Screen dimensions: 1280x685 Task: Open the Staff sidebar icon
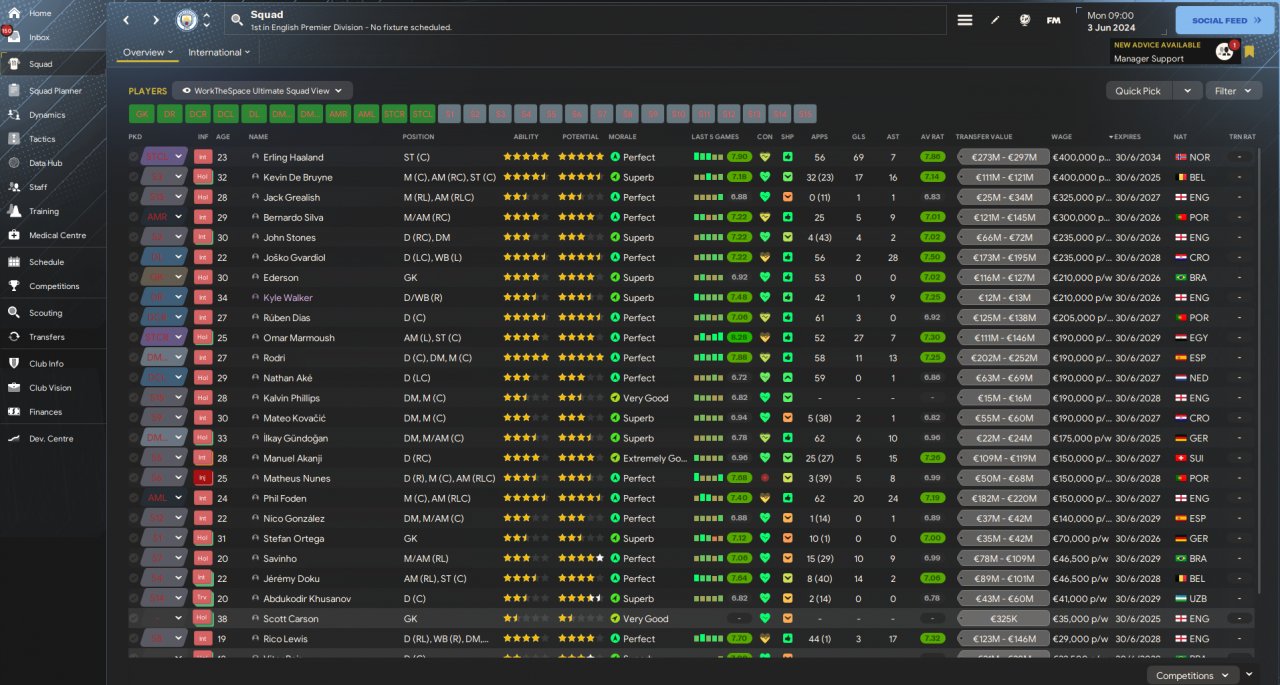(15, 187)
